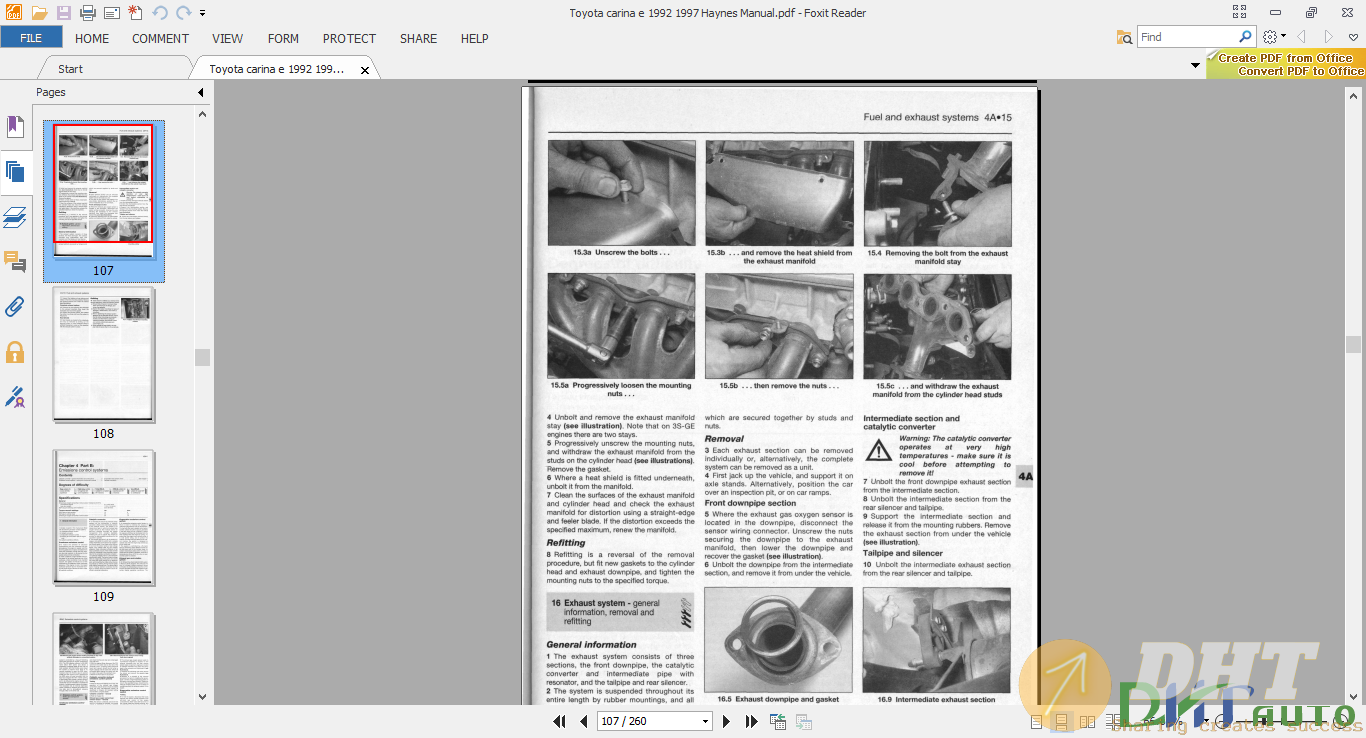Select page 108 thumbnail
Image resolution: width=1366 pixels, height=738 pixels.
tap(104, 355)
